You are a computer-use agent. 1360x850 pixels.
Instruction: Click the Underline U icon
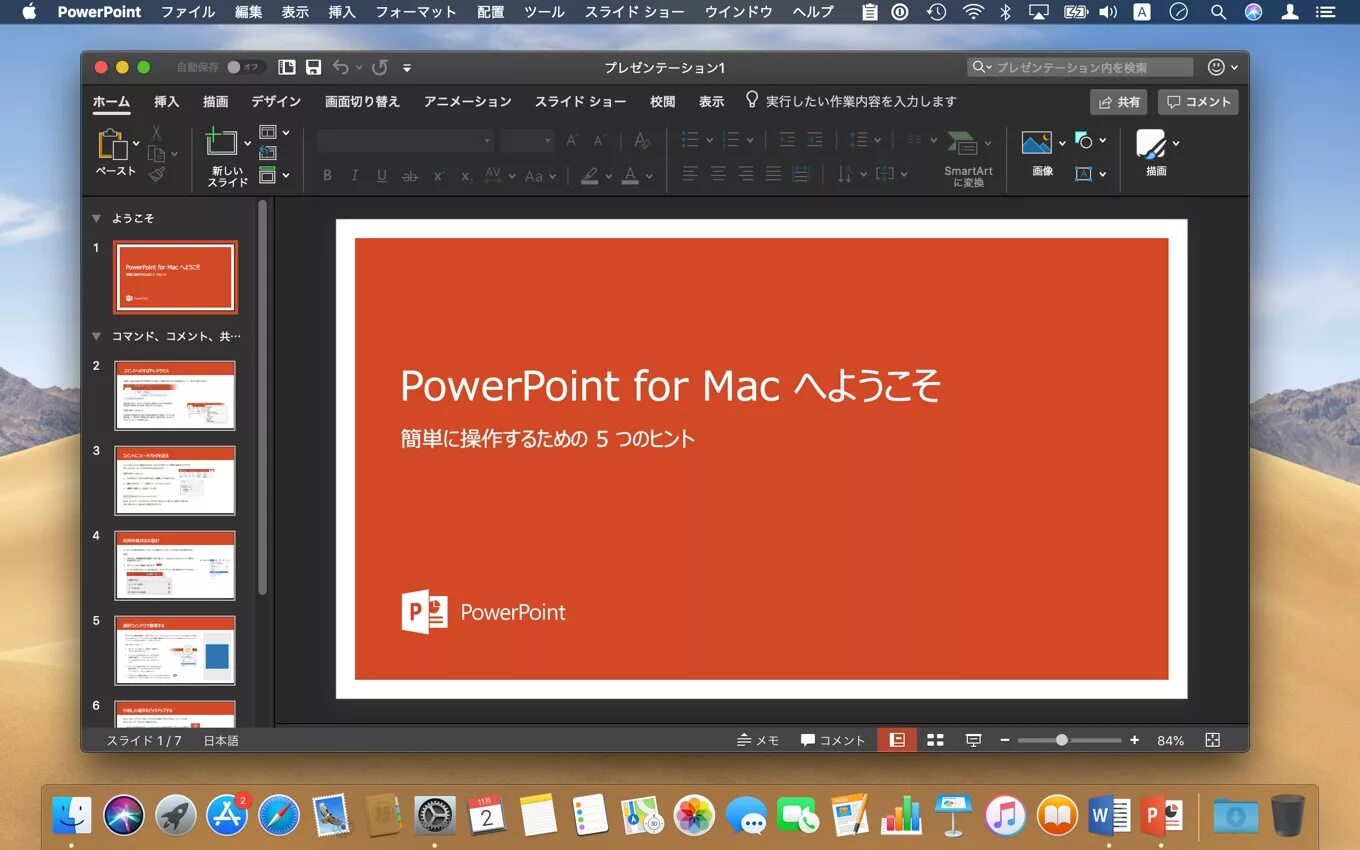(x=382, y=176)
